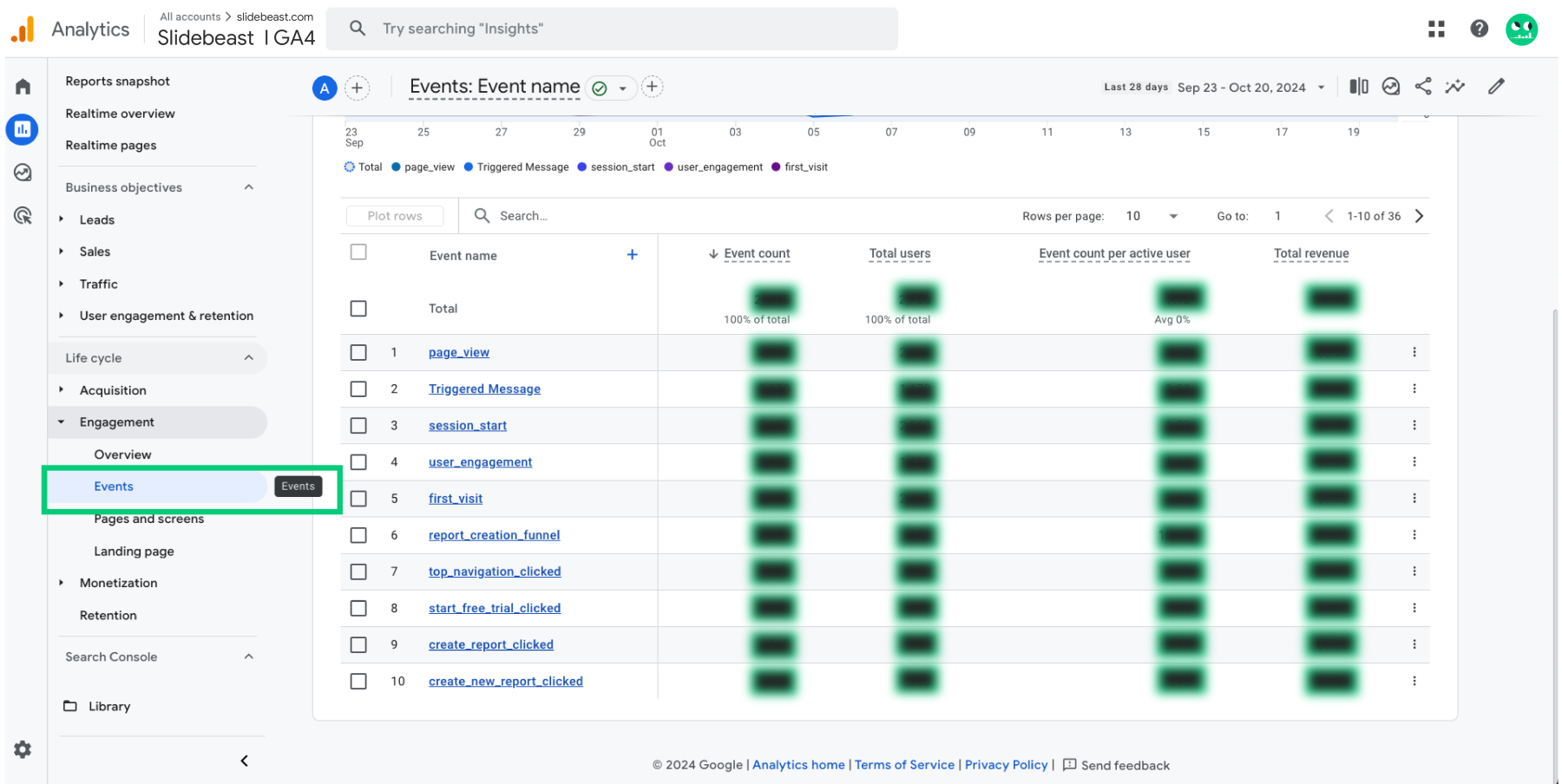
Task: Check the Total row checkbox
Action: [358, 308]
